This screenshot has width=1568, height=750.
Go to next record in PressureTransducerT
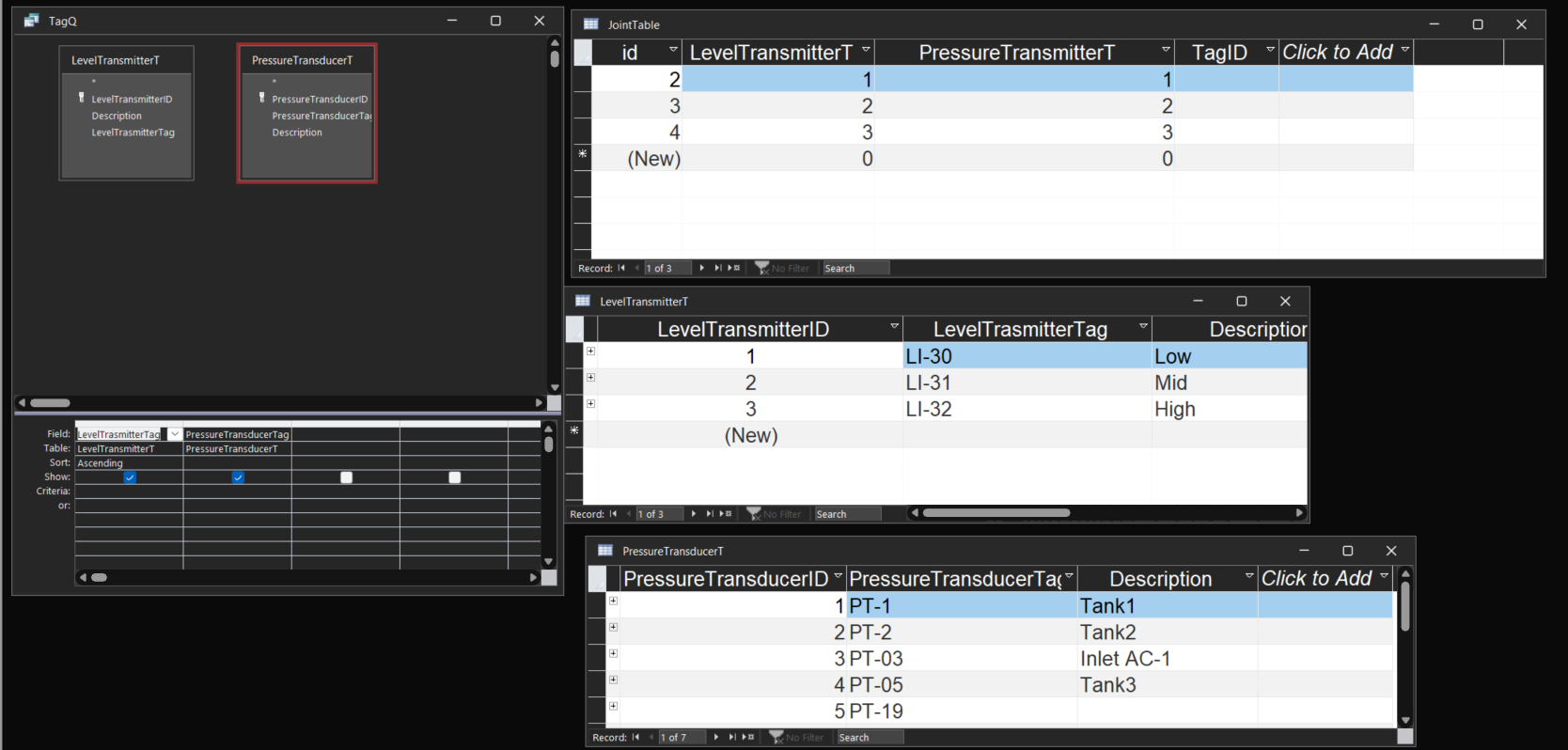click(x=716, y=737)
